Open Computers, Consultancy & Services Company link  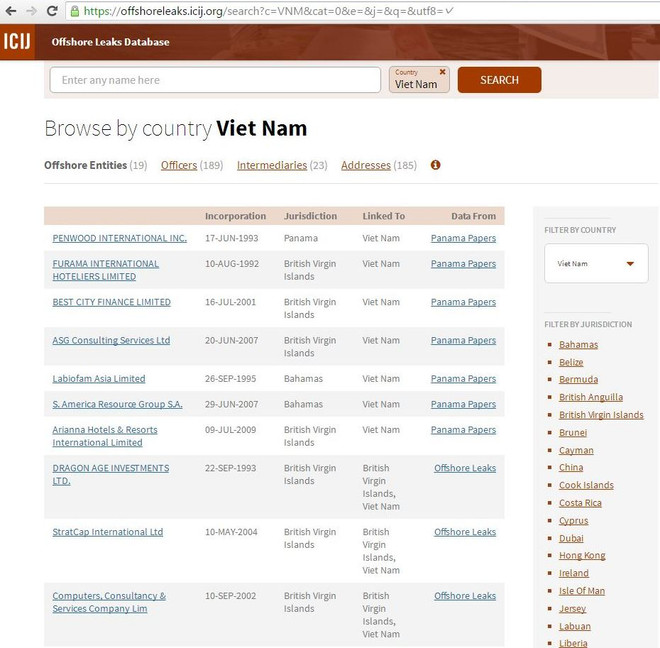point(109,602)
